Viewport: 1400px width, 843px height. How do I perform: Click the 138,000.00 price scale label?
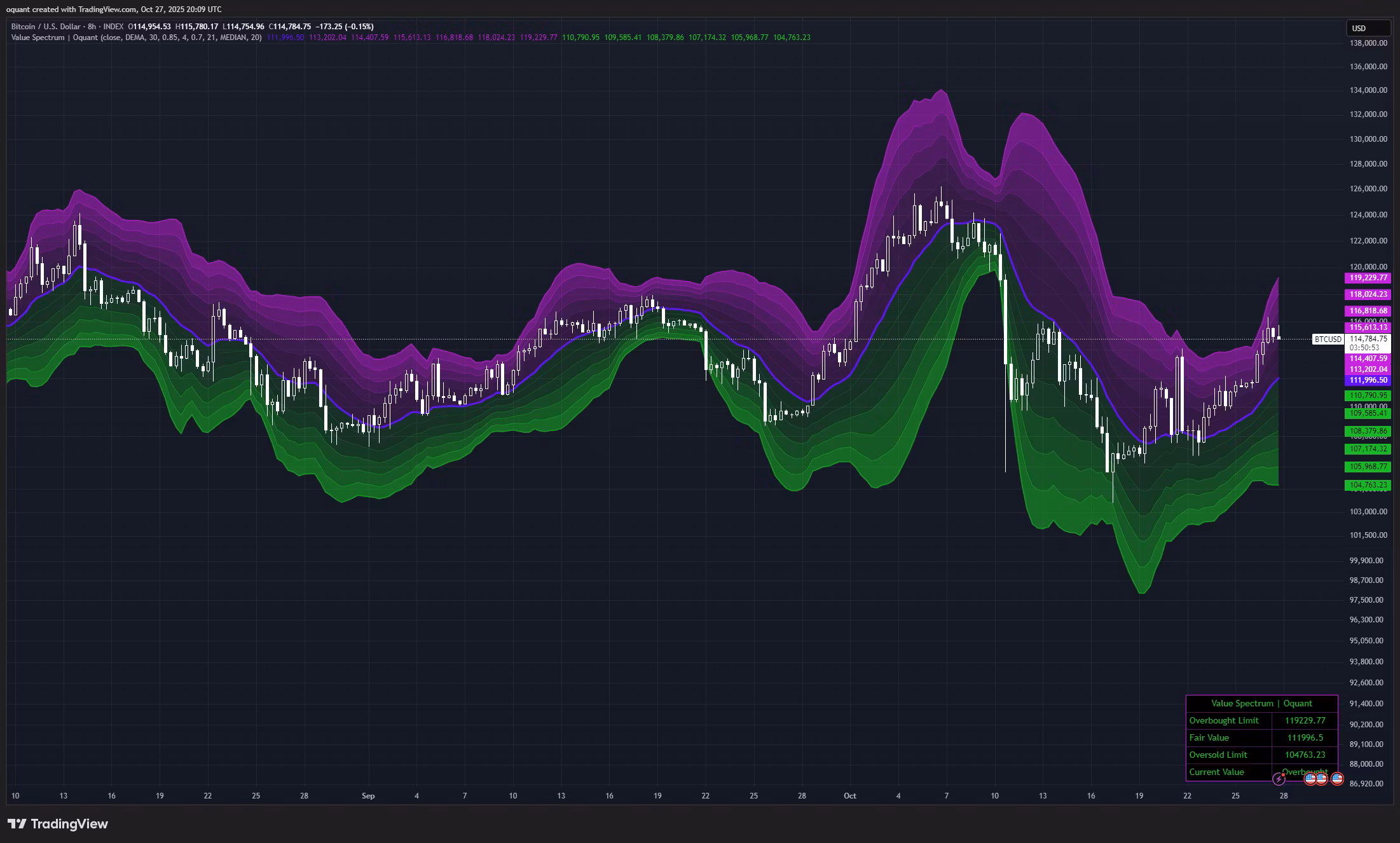pos(1368,43)
